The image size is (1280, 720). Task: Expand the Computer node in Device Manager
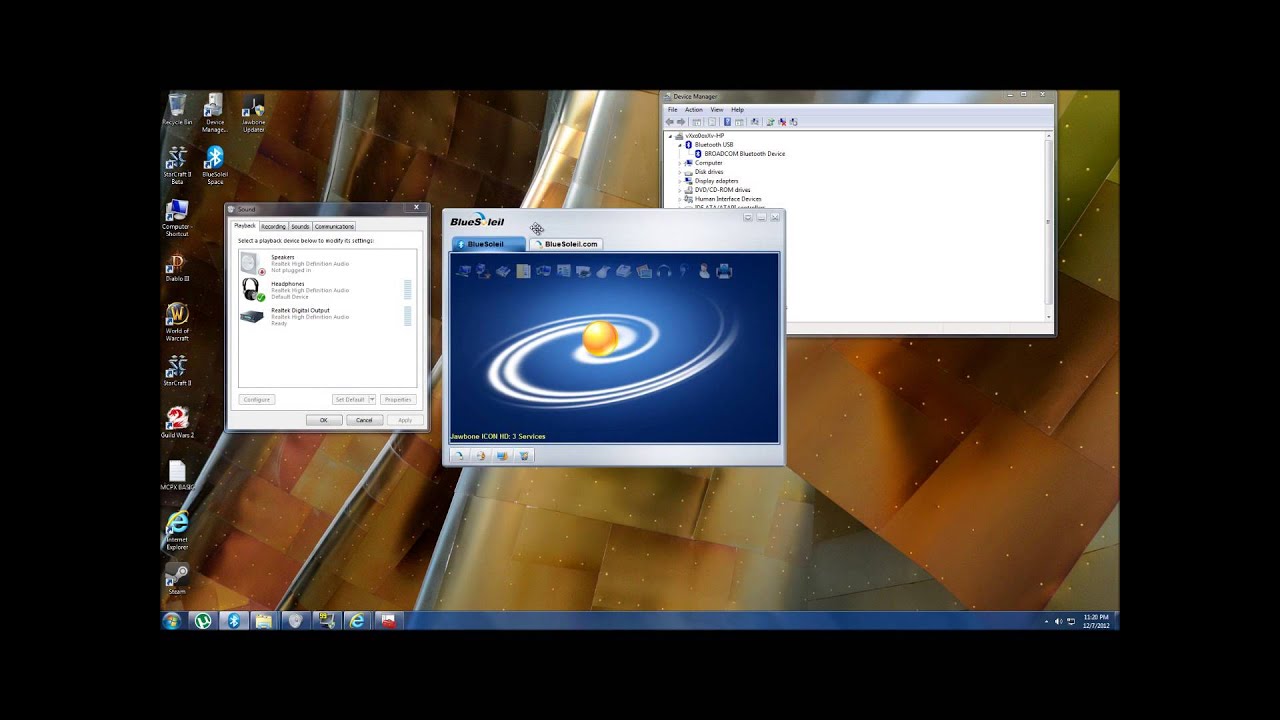[680, 163]
